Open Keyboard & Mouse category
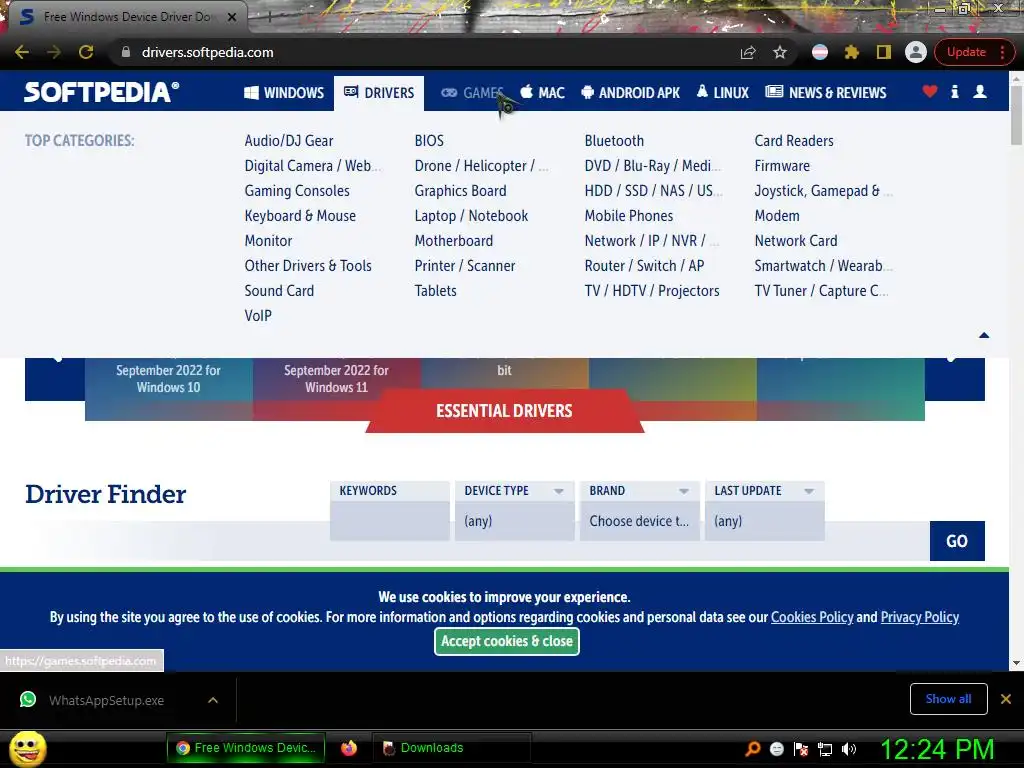Image resolution: width=1024 pixels, height=768 pixels. pos(300,216)
